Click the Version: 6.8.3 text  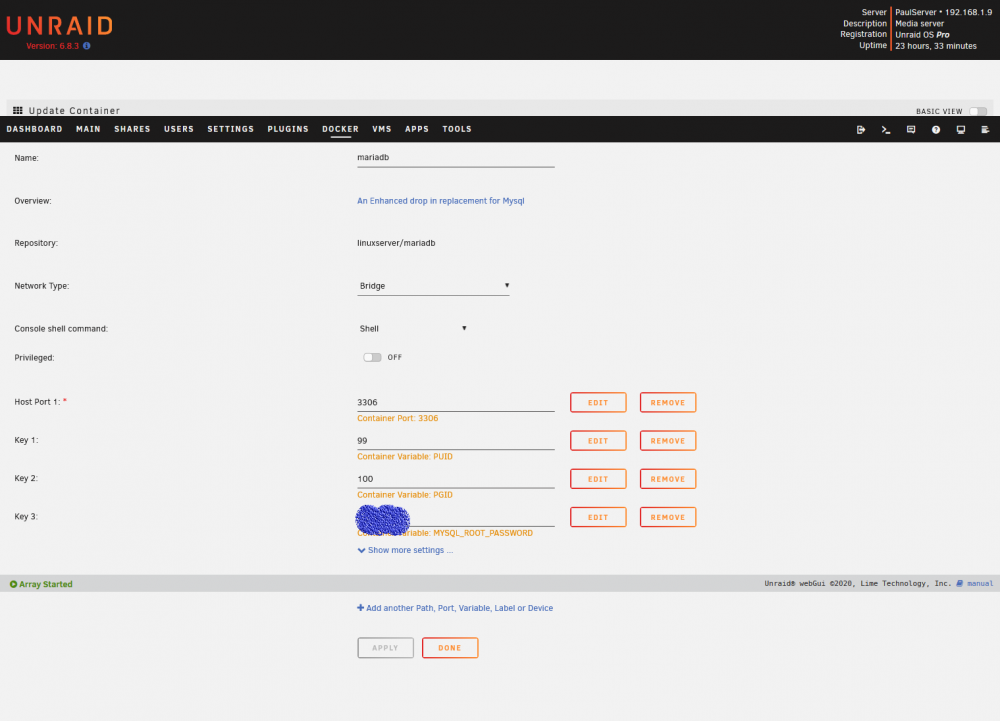coord(52,46)
